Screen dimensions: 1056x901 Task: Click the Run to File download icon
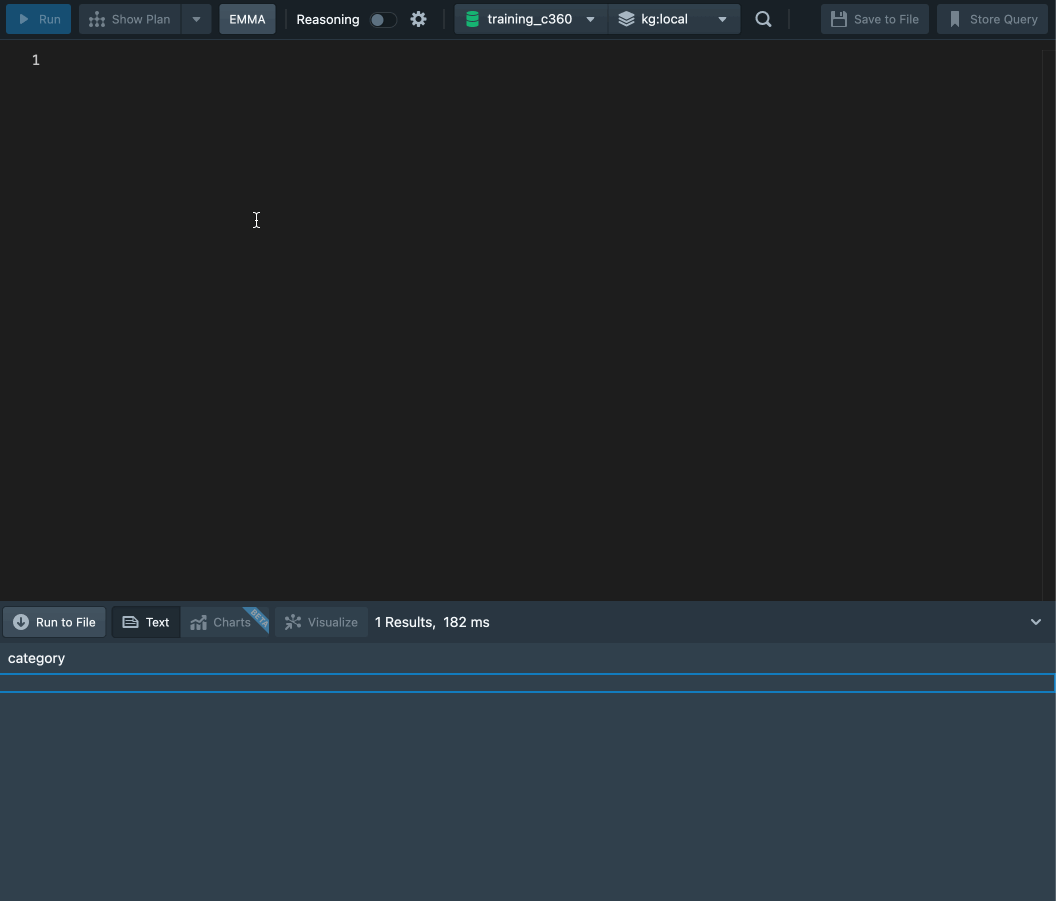[21, 622]
